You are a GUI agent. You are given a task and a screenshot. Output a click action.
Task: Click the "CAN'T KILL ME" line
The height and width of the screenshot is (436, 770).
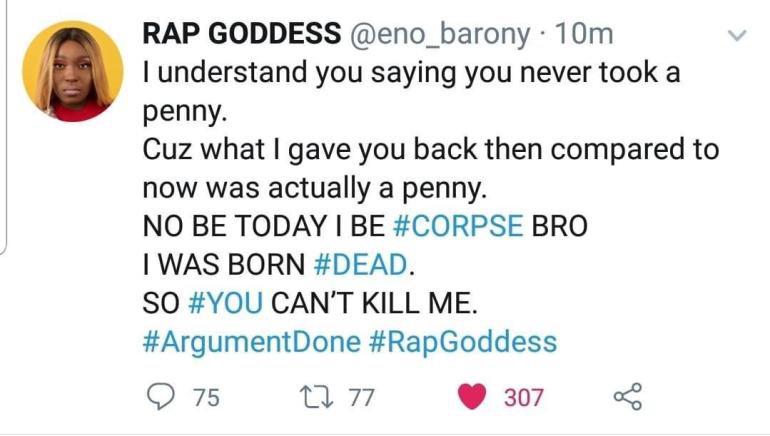point(374,302)
